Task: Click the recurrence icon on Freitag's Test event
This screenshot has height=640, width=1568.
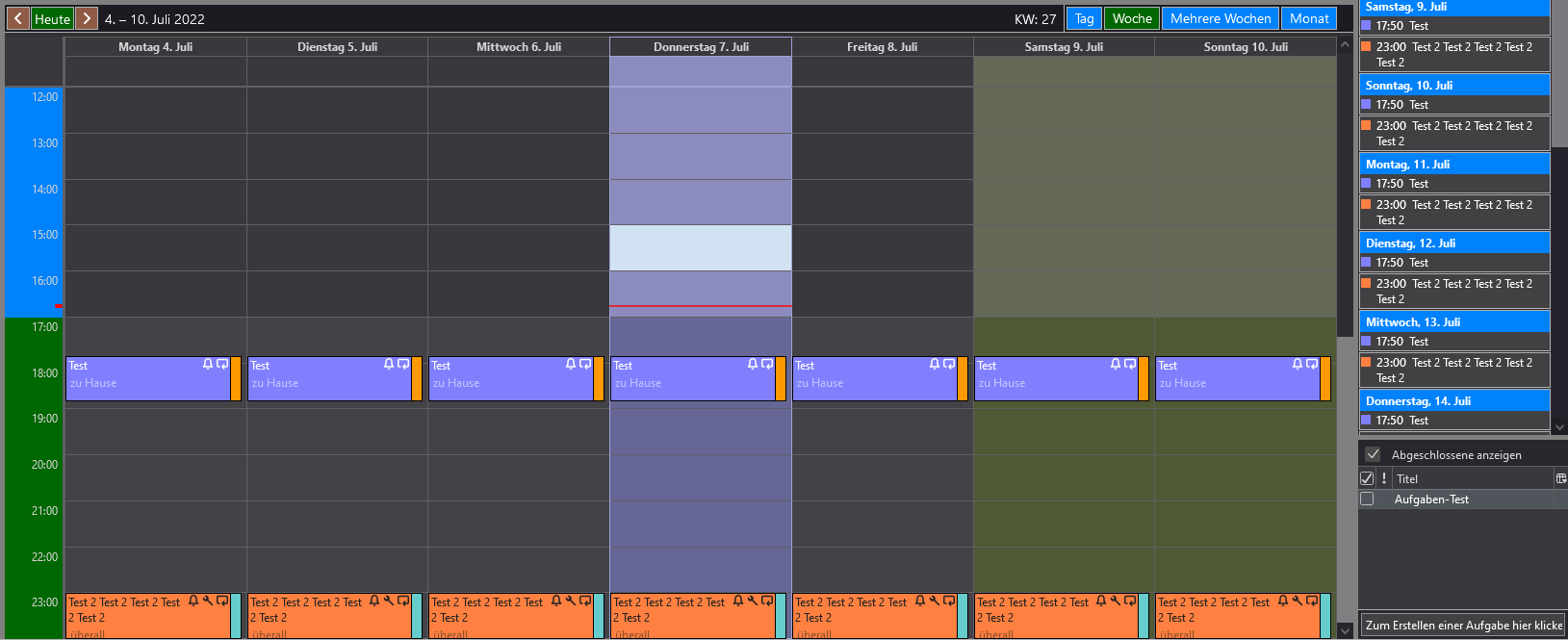Action: pyautogui.click(x=949, y=365)
